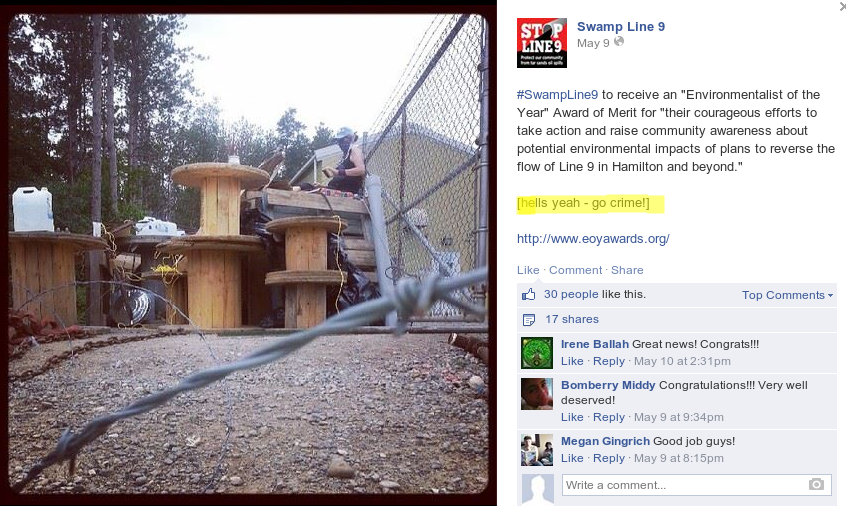Click the thumbs-up likes icon

[x=529, y=294]
